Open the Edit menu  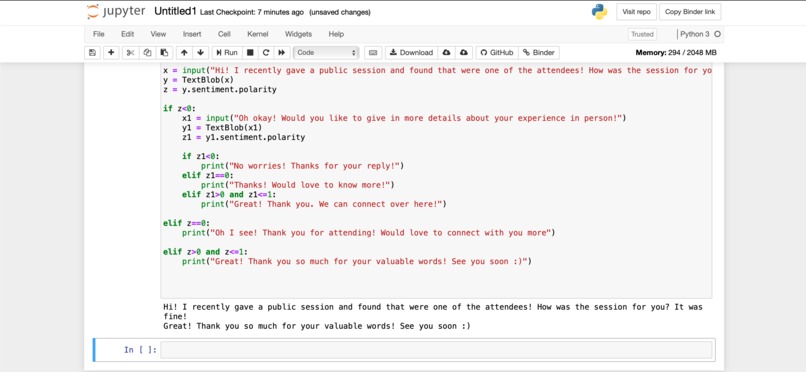click(x=127, y=34)
